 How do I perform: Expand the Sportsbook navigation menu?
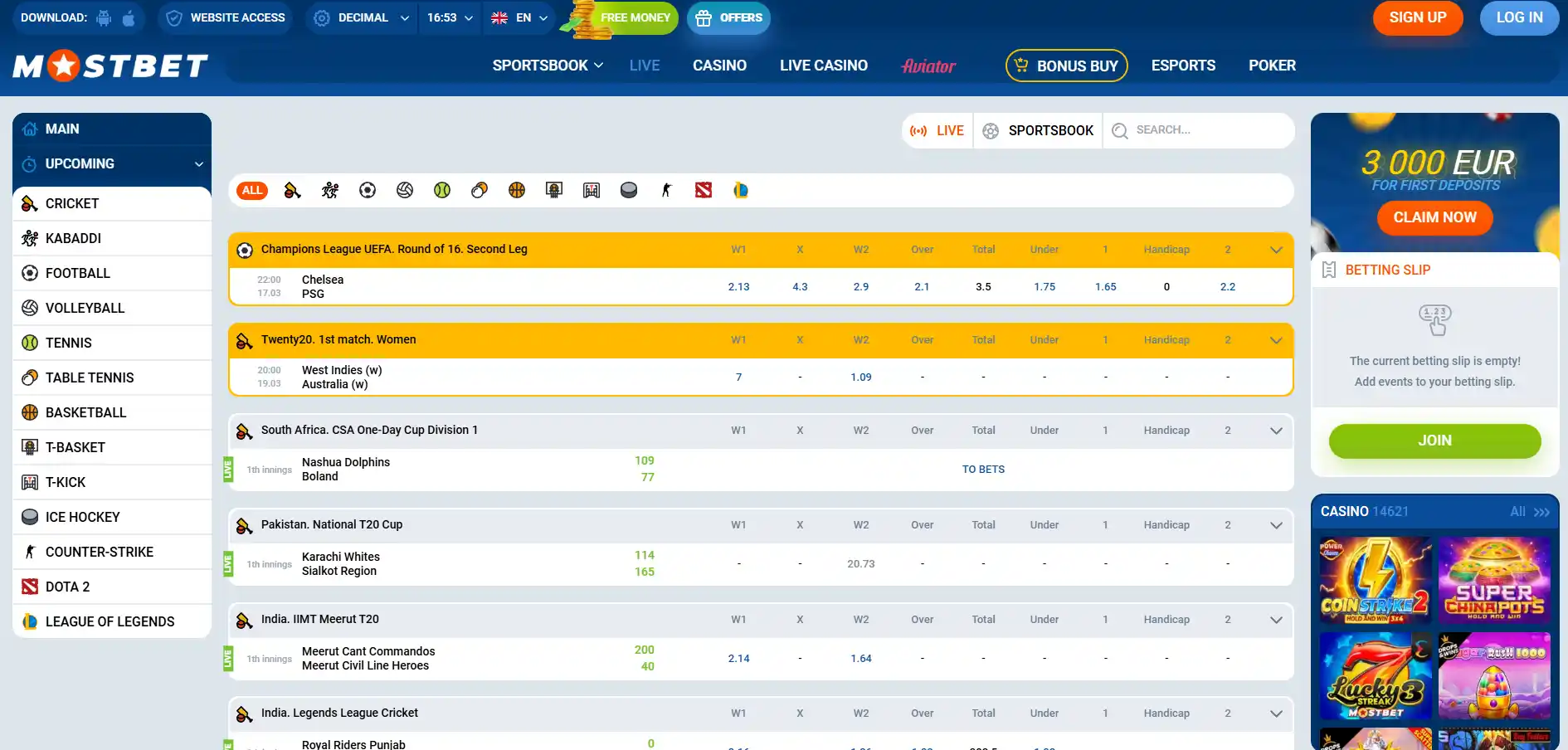point(548,66)
